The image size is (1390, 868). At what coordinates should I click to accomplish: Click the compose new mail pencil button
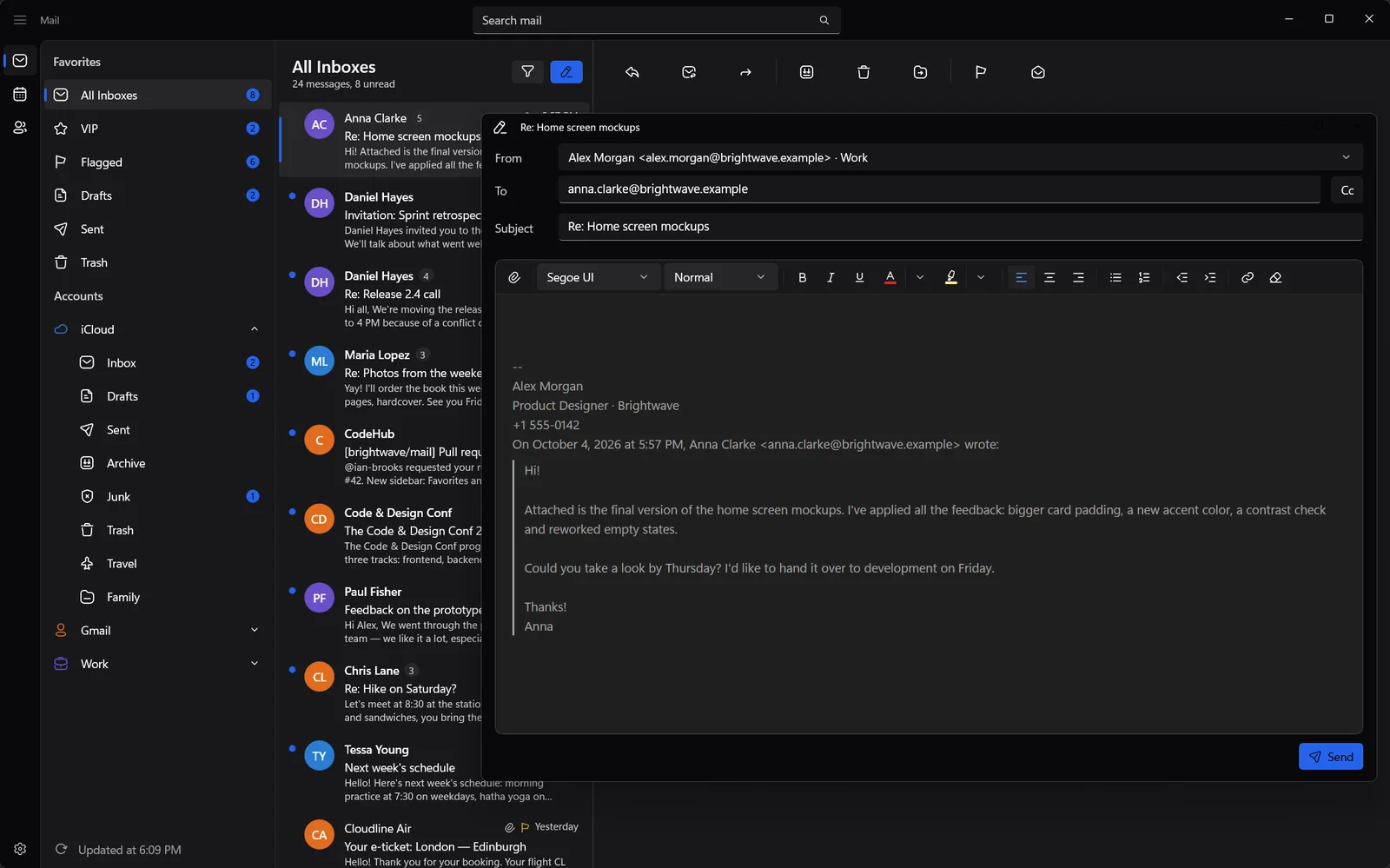[x=566, y=72]
